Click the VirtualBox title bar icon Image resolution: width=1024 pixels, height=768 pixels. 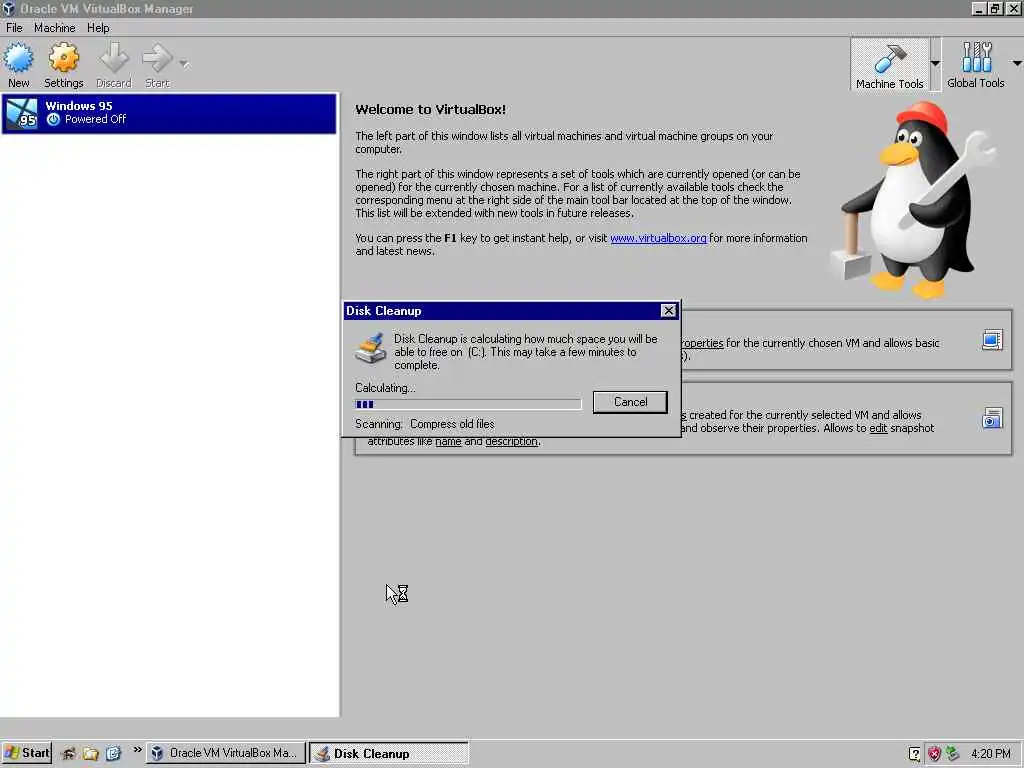click(8, 8)
